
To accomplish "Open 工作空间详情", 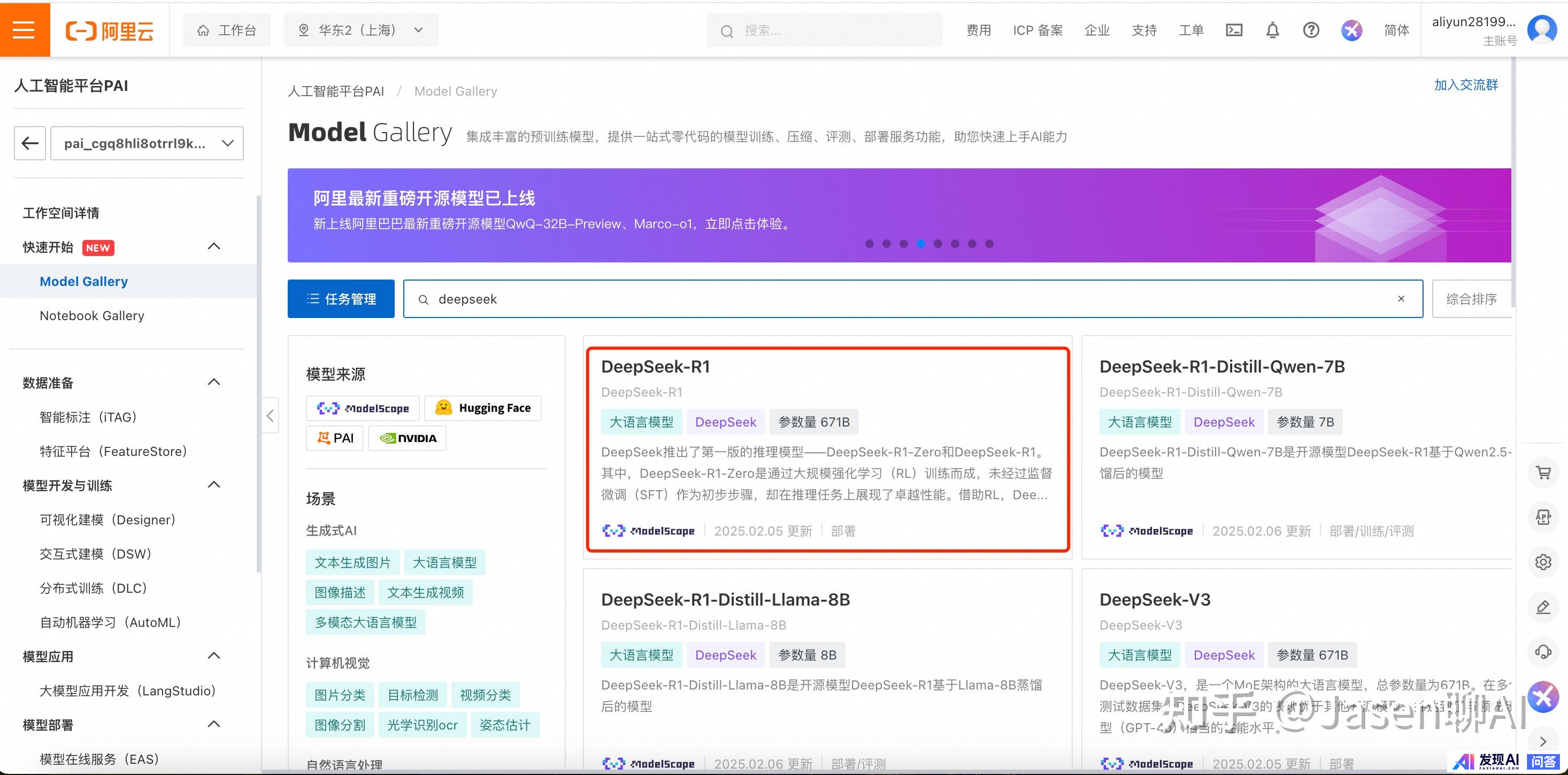I will (x=61, y=213).
